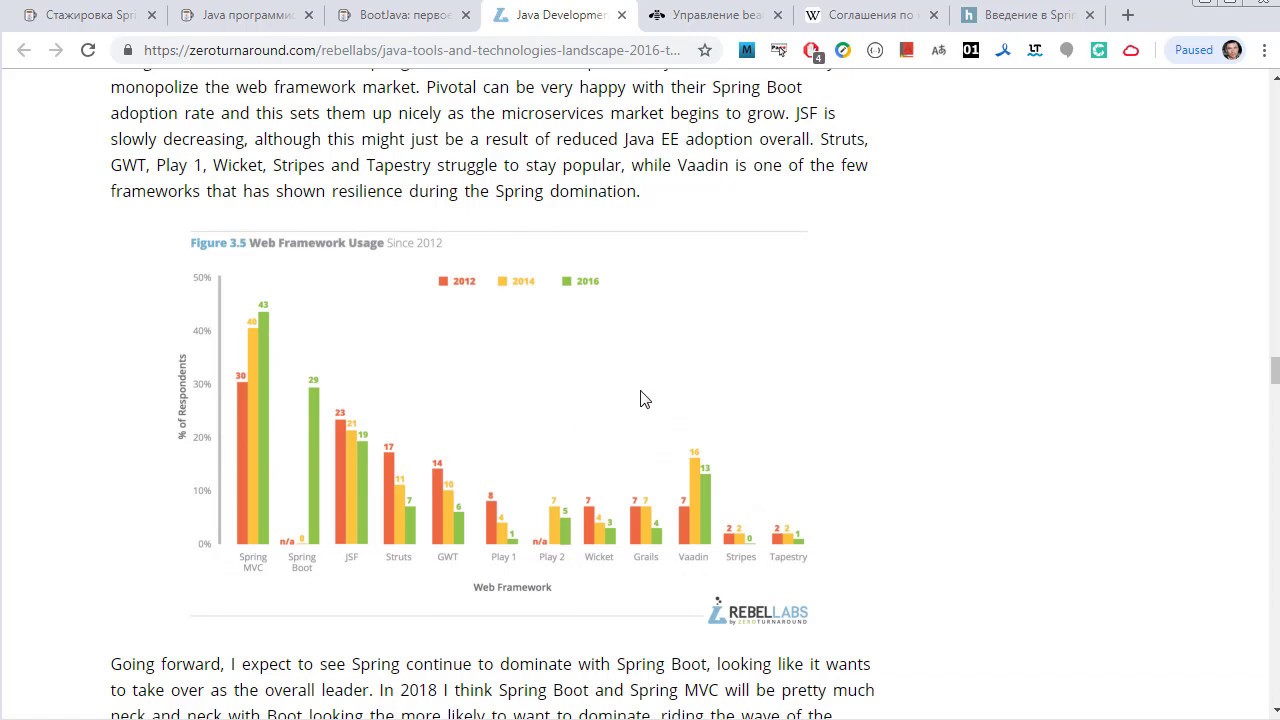
Task: Open the Chrome three-dot menu
Action: (1264, 50)
